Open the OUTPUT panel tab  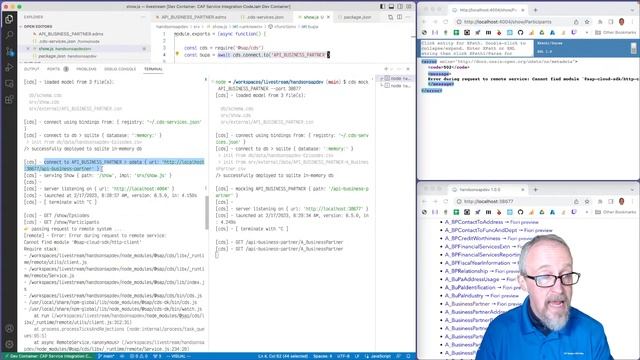(32, 69)
